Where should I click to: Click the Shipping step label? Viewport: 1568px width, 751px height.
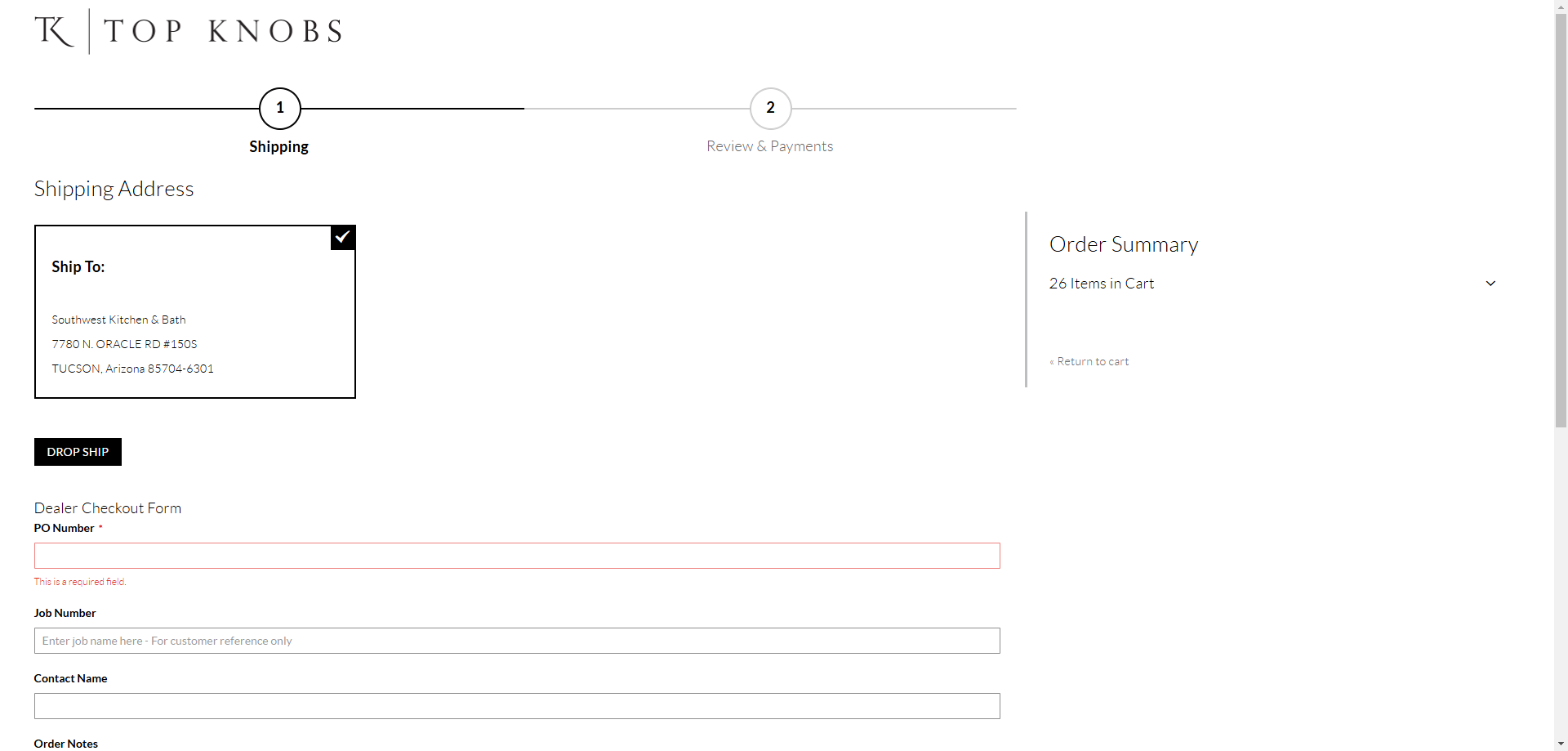pos(278,147)
